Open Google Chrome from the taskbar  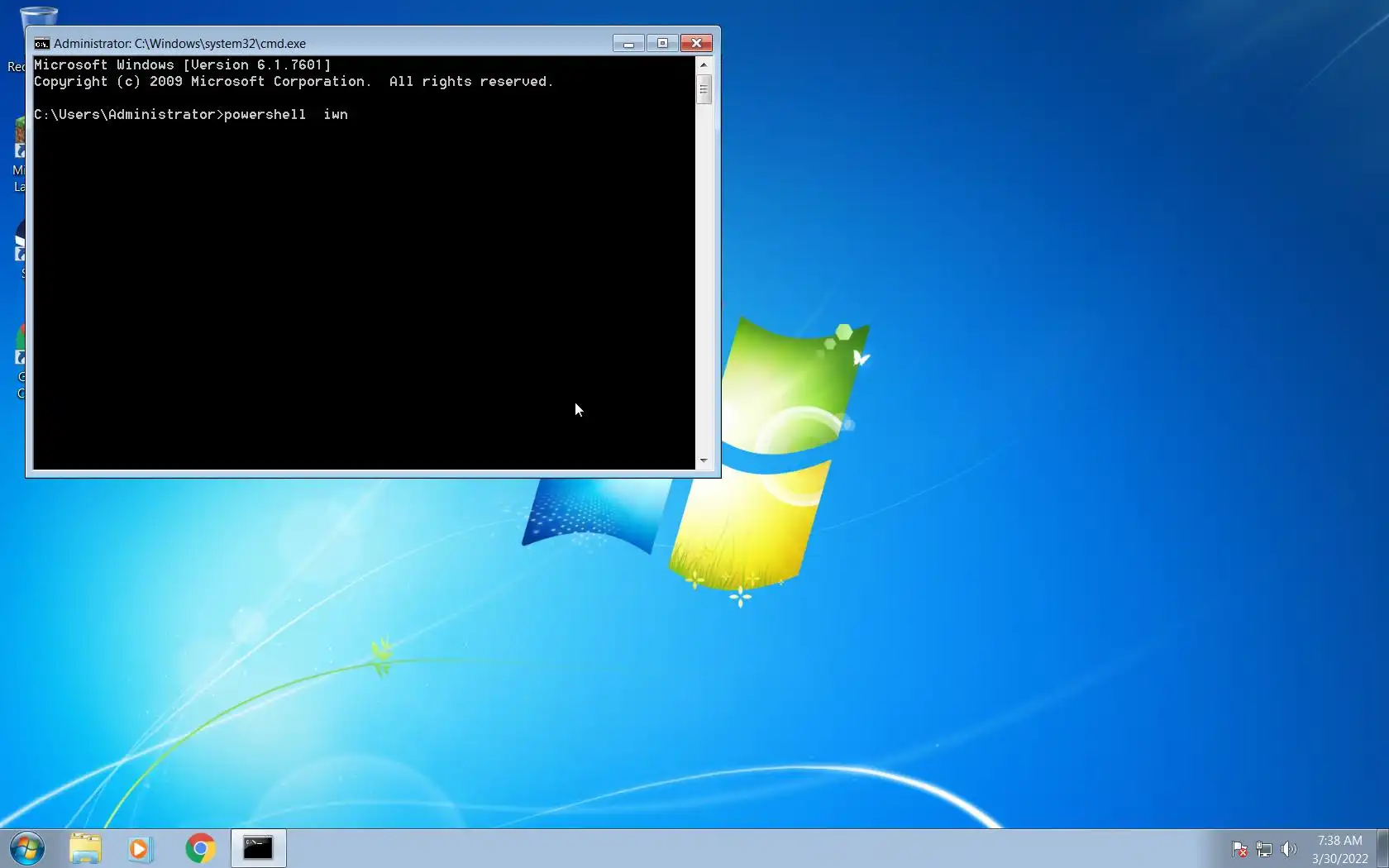[x=200, y=848]
